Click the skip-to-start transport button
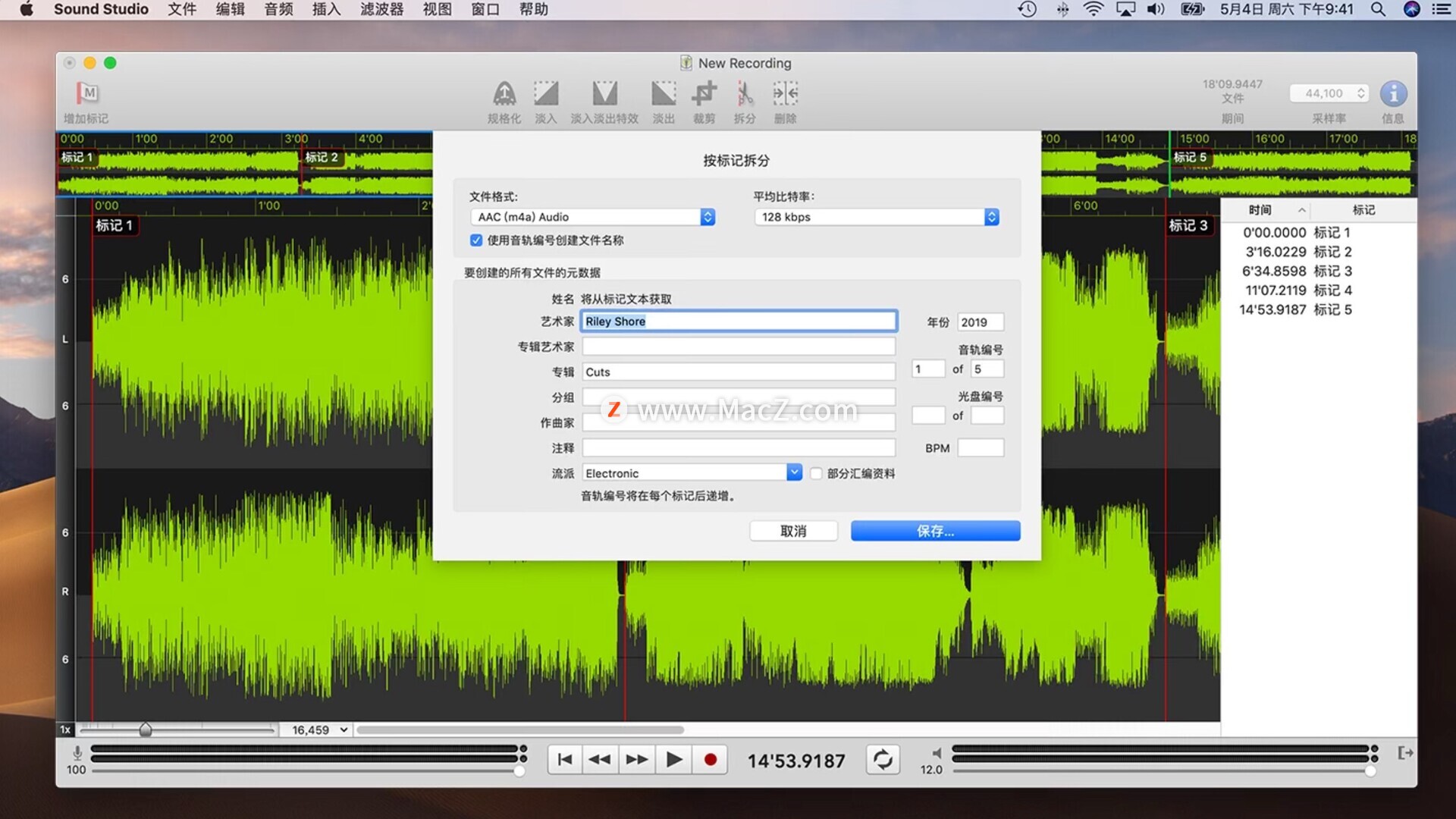This screenshot has width=1456, height=819. (565, 760)
